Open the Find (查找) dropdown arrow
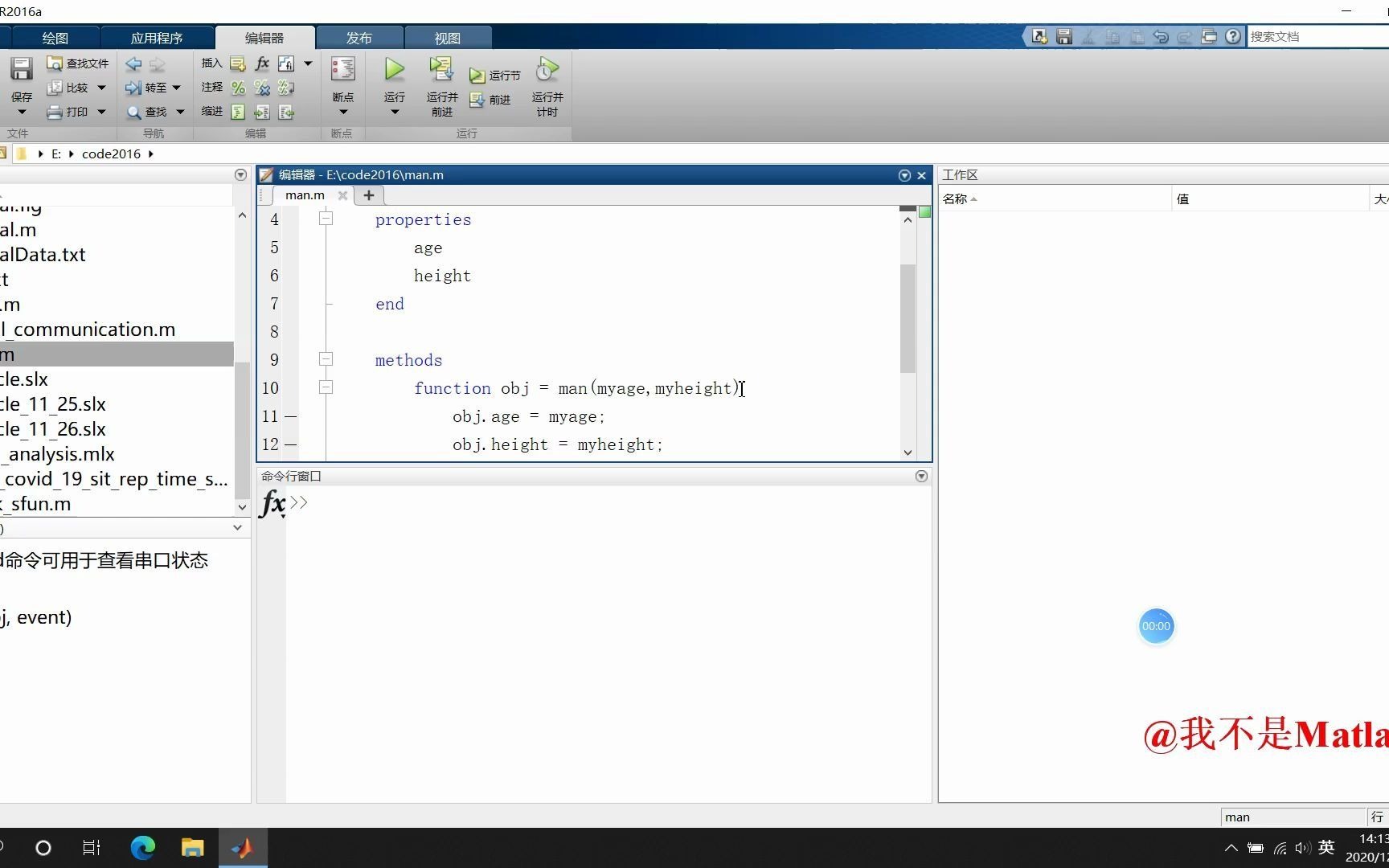The height and width of the screenshot is (868, 1389). click(x=180, y=112)
